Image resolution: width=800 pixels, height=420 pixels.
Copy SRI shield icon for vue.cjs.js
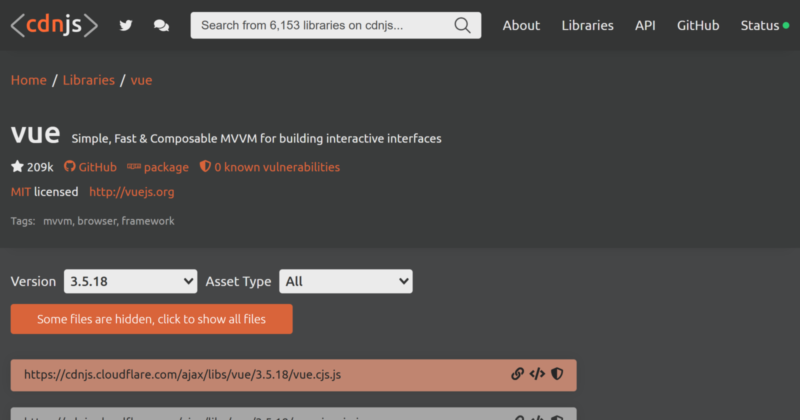557,374
